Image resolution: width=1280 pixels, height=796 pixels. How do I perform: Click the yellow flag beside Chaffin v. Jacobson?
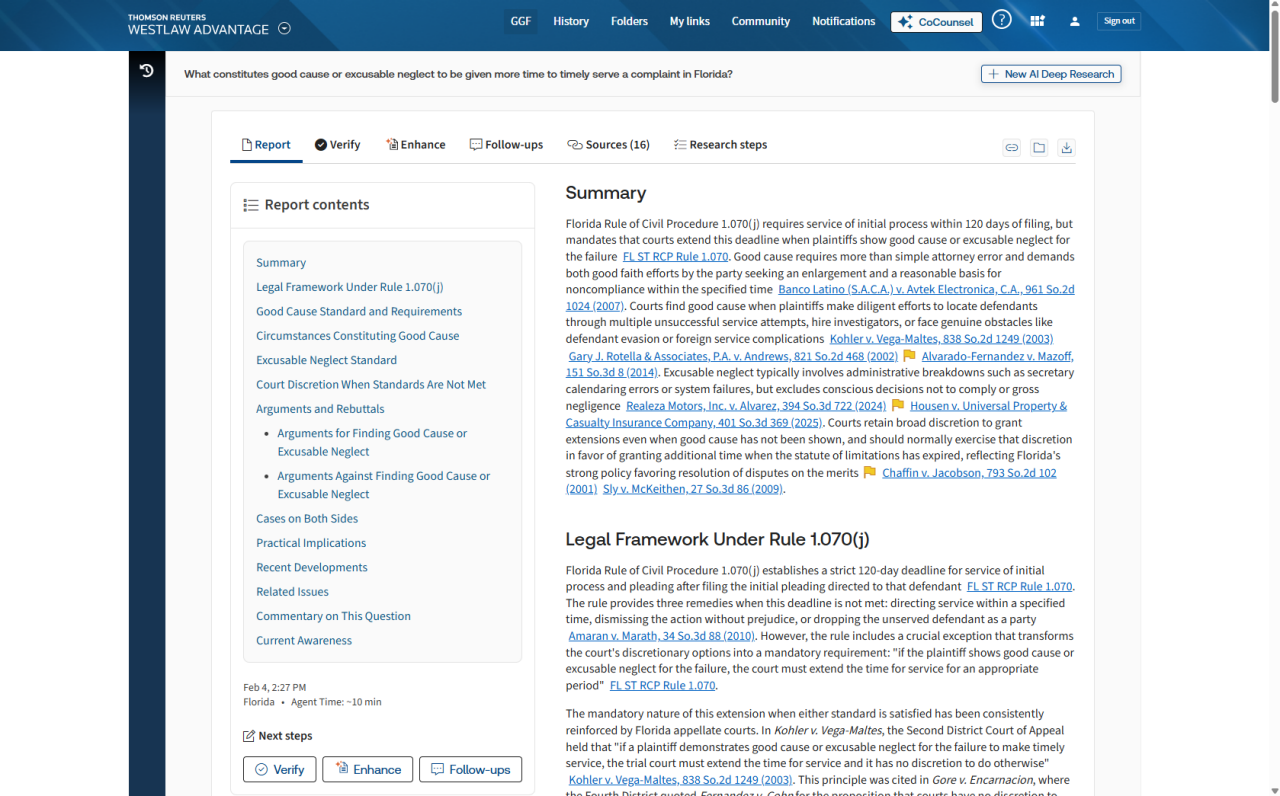click(x=870, y=473)
